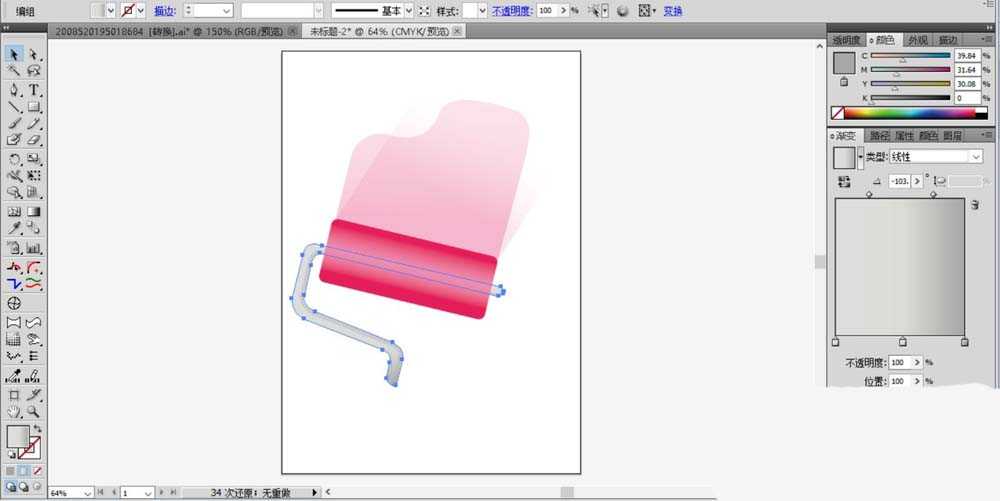The image size is (1000, 501).
Task: Expand the stroke weight dropdown
Action: (x=226, y=11)
